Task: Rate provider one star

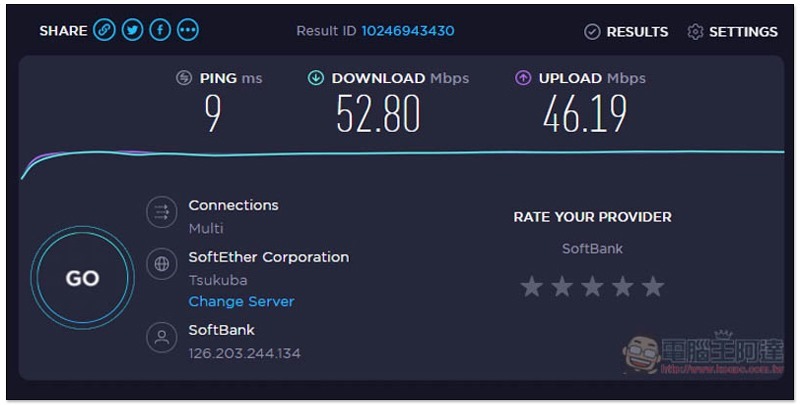Action: tap(531, 287)
